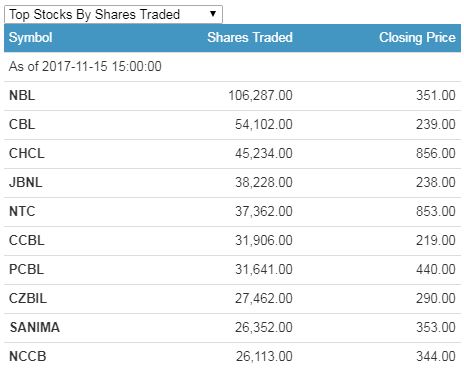Open the JBNL stock symbol
Image resolution: width=464 pixels, height=370 pixels.
pyautogui.click(x=26, y=182)
